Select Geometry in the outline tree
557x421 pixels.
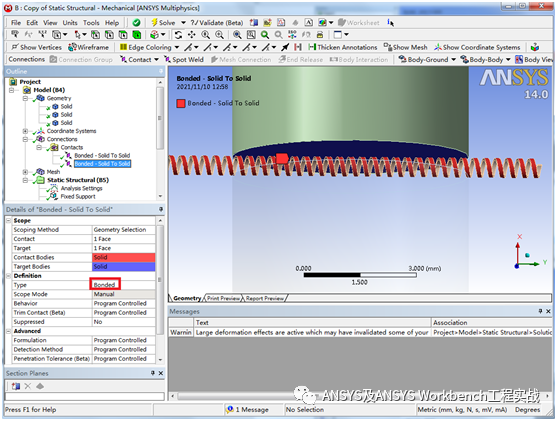[59, 98]
